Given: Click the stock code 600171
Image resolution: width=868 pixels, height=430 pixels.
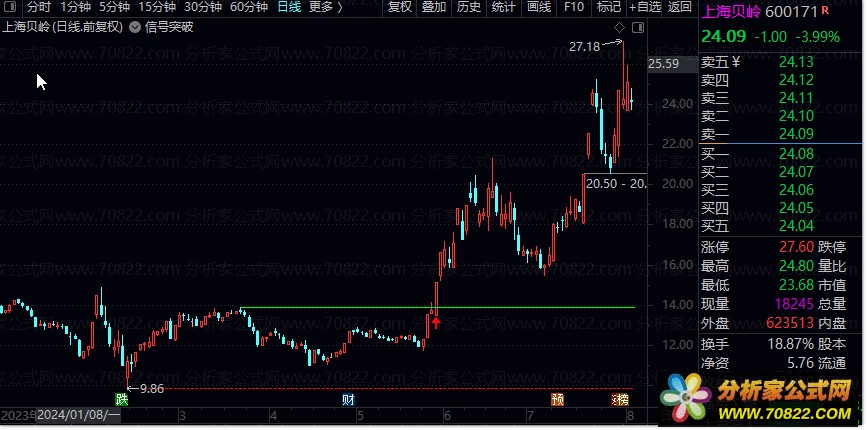Looking at the screenshot, I should [792, 11].
